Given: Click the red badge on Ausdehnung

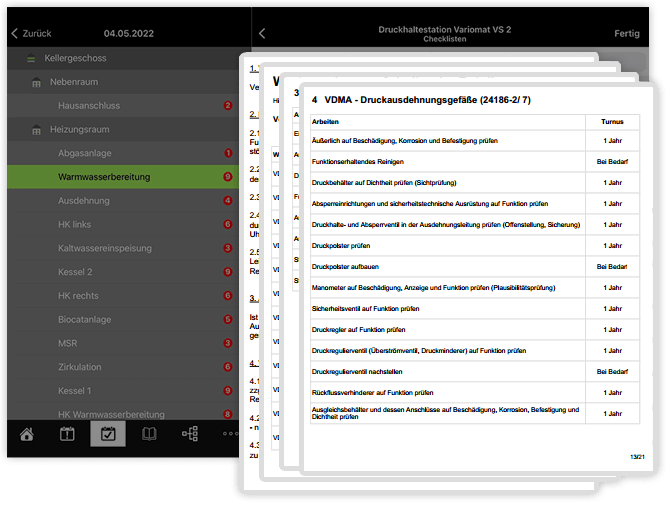Looking at the screenshot, I should (228, 201).
